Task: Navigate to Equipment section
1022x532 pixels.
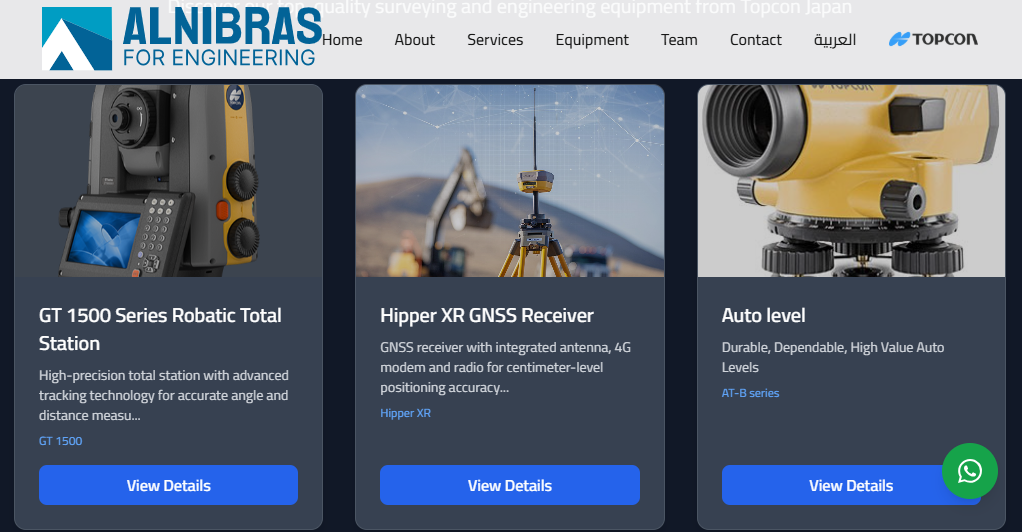Action: click(x=592, y=40)
